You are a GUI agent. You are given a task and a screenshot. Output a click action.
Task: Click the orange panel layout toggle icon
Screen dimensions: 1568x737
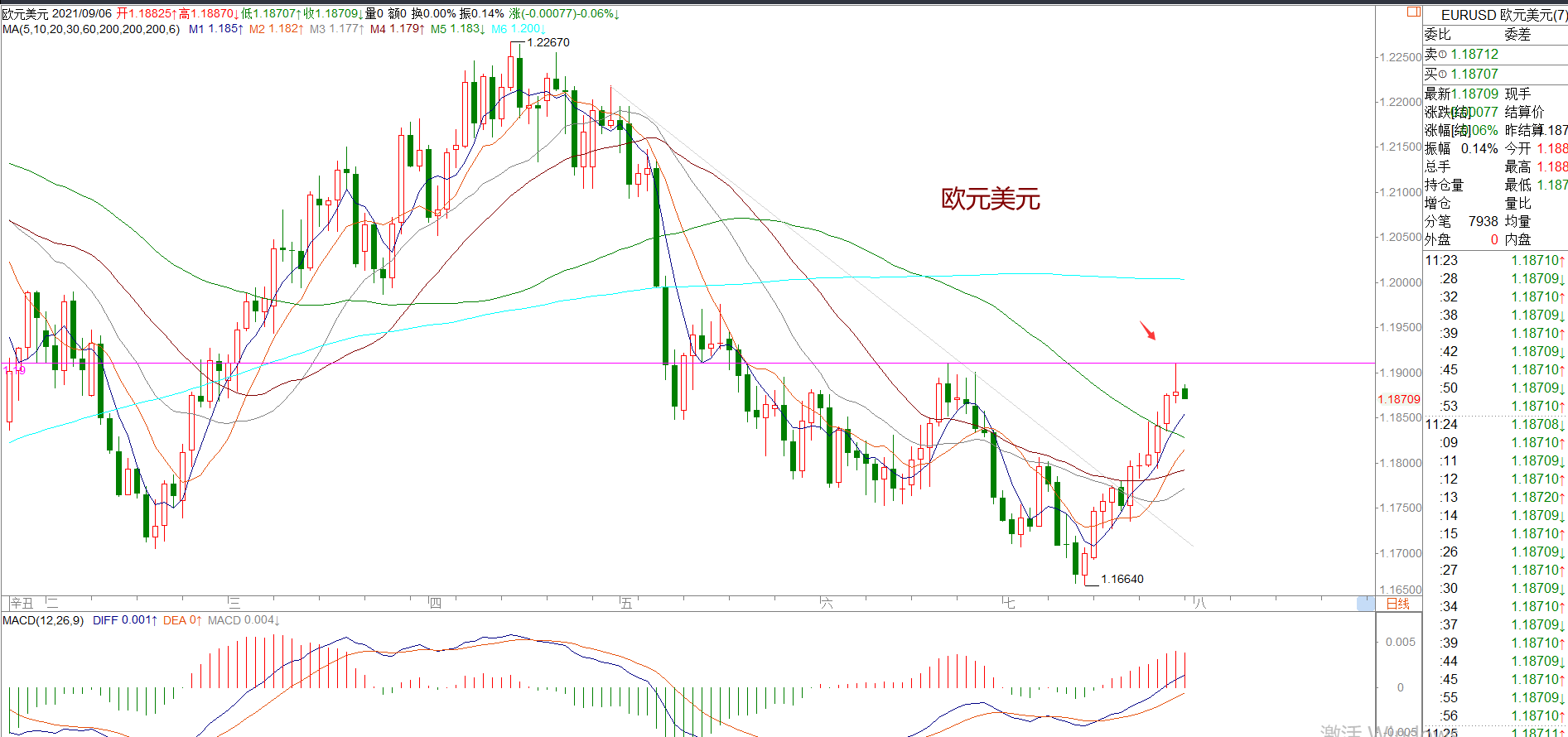[x=1414, y=12]
